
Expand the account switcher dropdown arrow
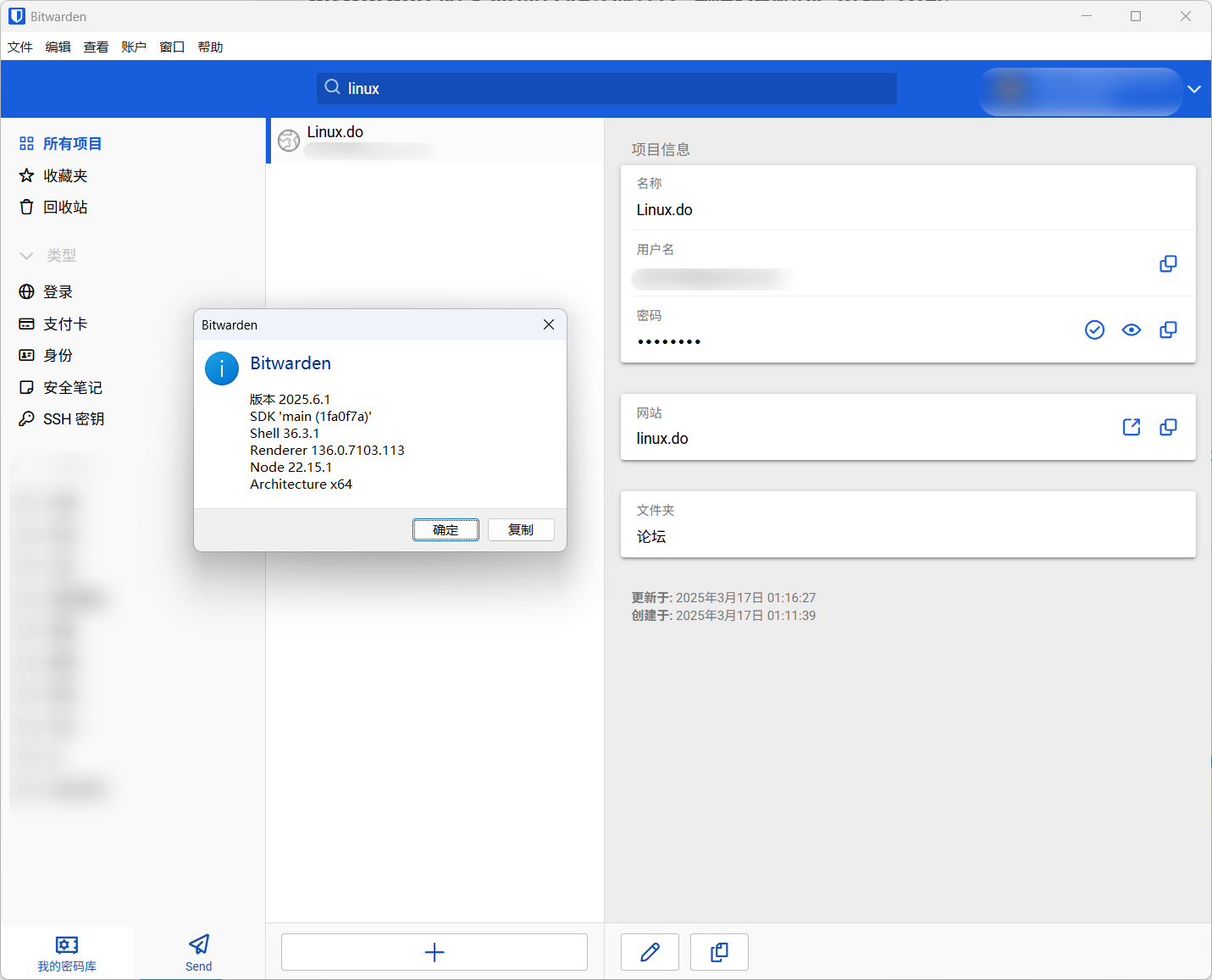pyautogui.click(x=1194, y=89)
